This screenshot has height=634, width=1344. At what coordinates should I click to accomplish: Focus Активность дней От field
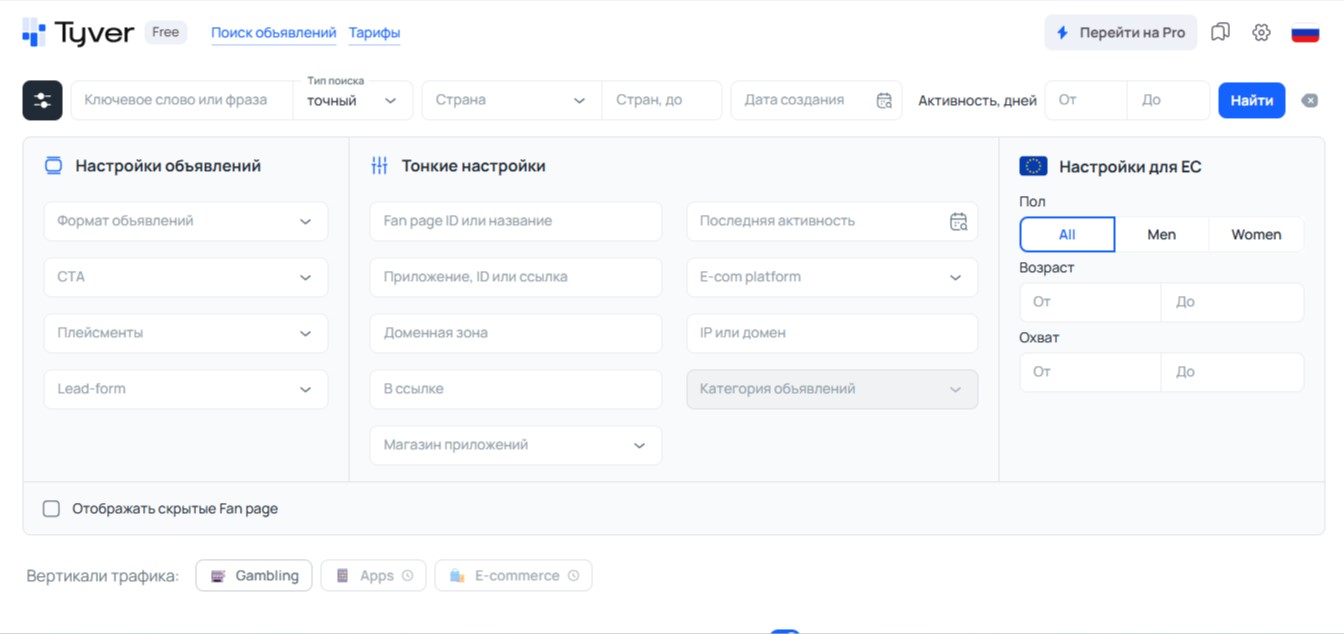(1086, 100)
